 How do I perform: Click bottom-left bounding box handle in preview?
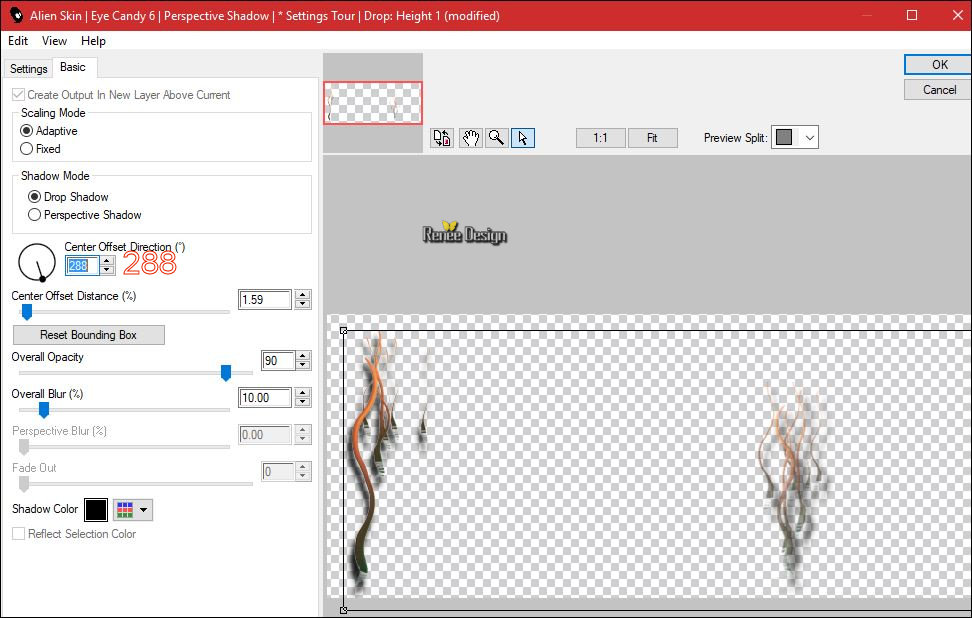tap(343, 611)
